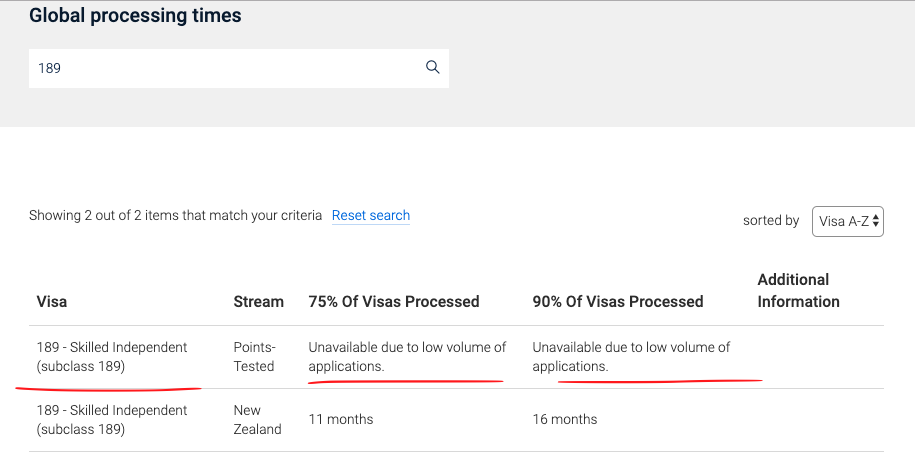Click the 11 months processing time
This screenshot has width=915, height=458.
point(341,419)
